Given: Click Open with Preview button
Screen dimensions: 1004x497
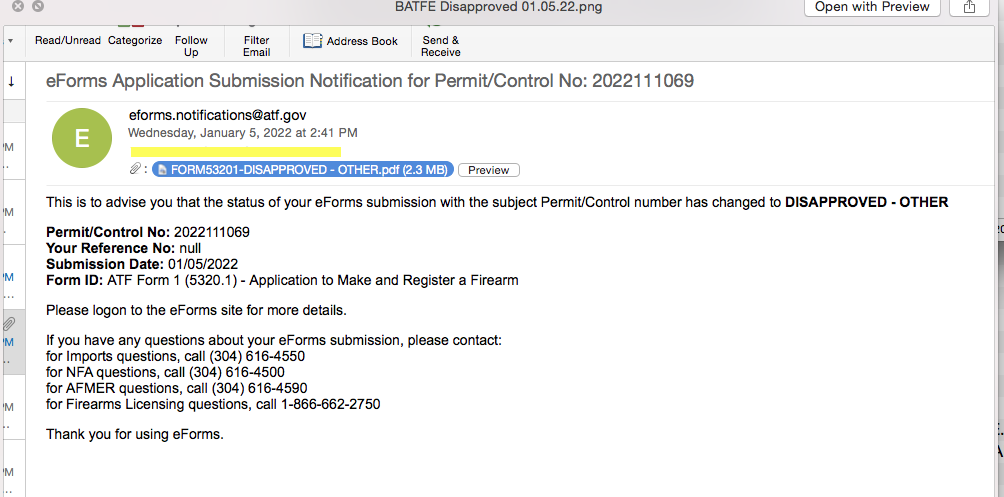Looking at the screenshot, I should 872,7.
